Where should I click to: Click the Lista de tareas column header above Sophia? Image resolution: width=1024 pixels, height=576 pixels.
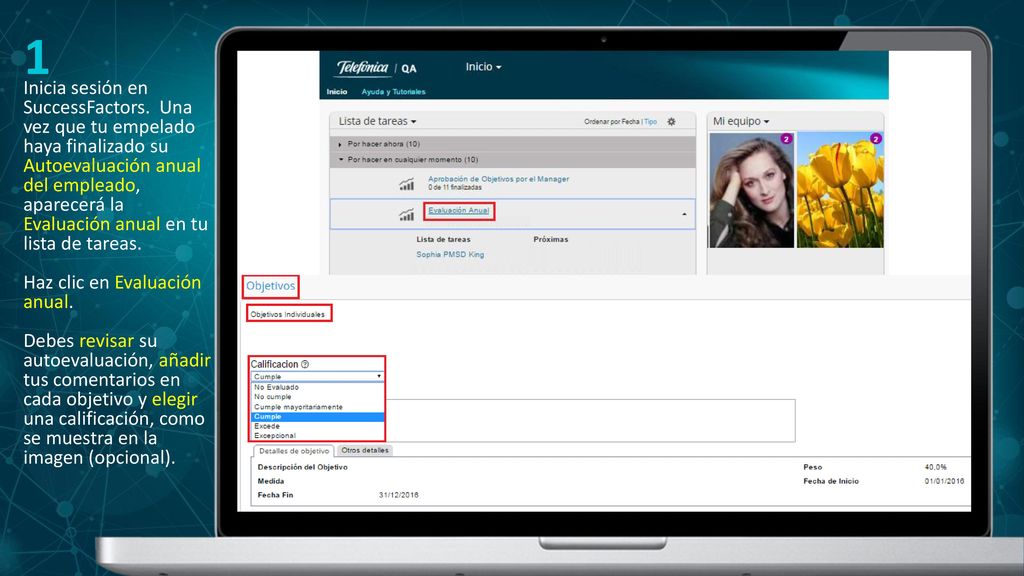pyautogui.click(x=443, y=240)
